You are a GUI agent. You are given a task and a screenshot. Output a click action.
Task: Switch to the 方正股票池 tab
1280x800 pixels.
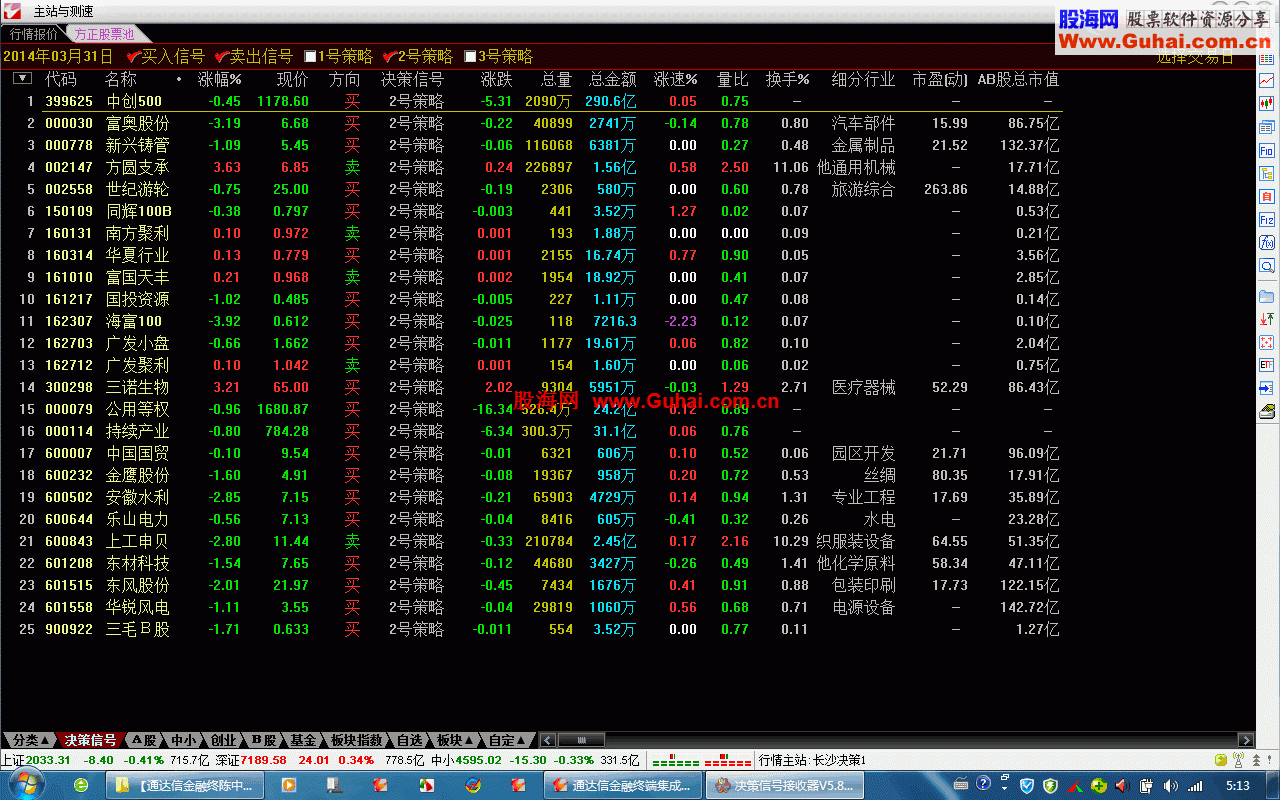coord(104,34)
